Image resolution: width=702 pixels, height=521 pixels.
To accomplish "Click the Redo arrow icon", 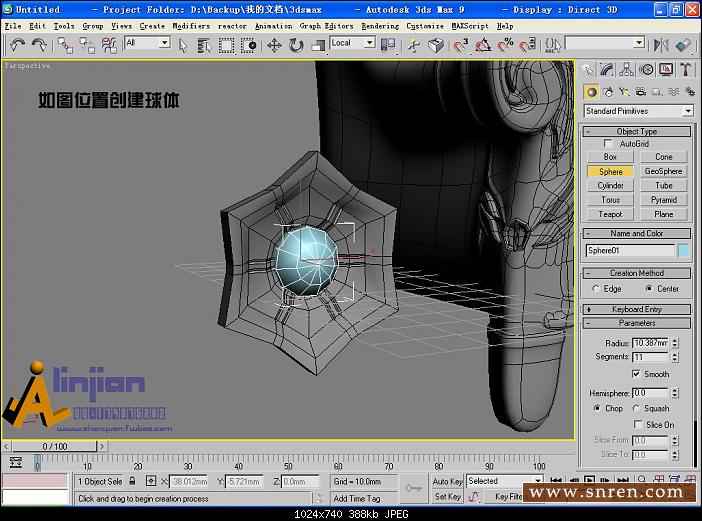I will pyautogui.click(x=39, y=45).
